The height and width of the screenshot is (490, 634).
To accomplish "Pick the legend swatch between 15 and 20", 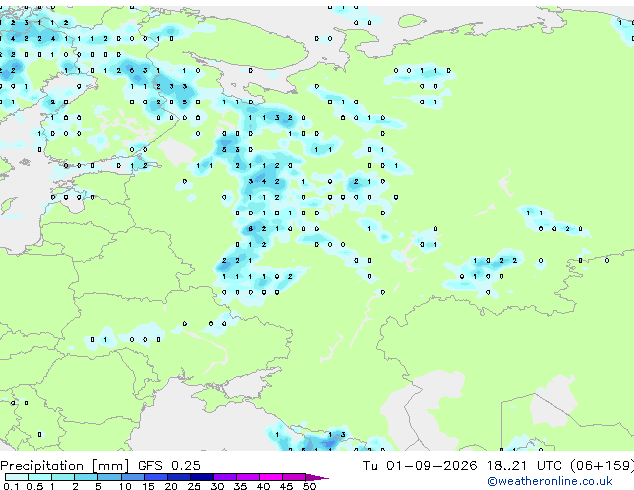I will click(155, 477).
